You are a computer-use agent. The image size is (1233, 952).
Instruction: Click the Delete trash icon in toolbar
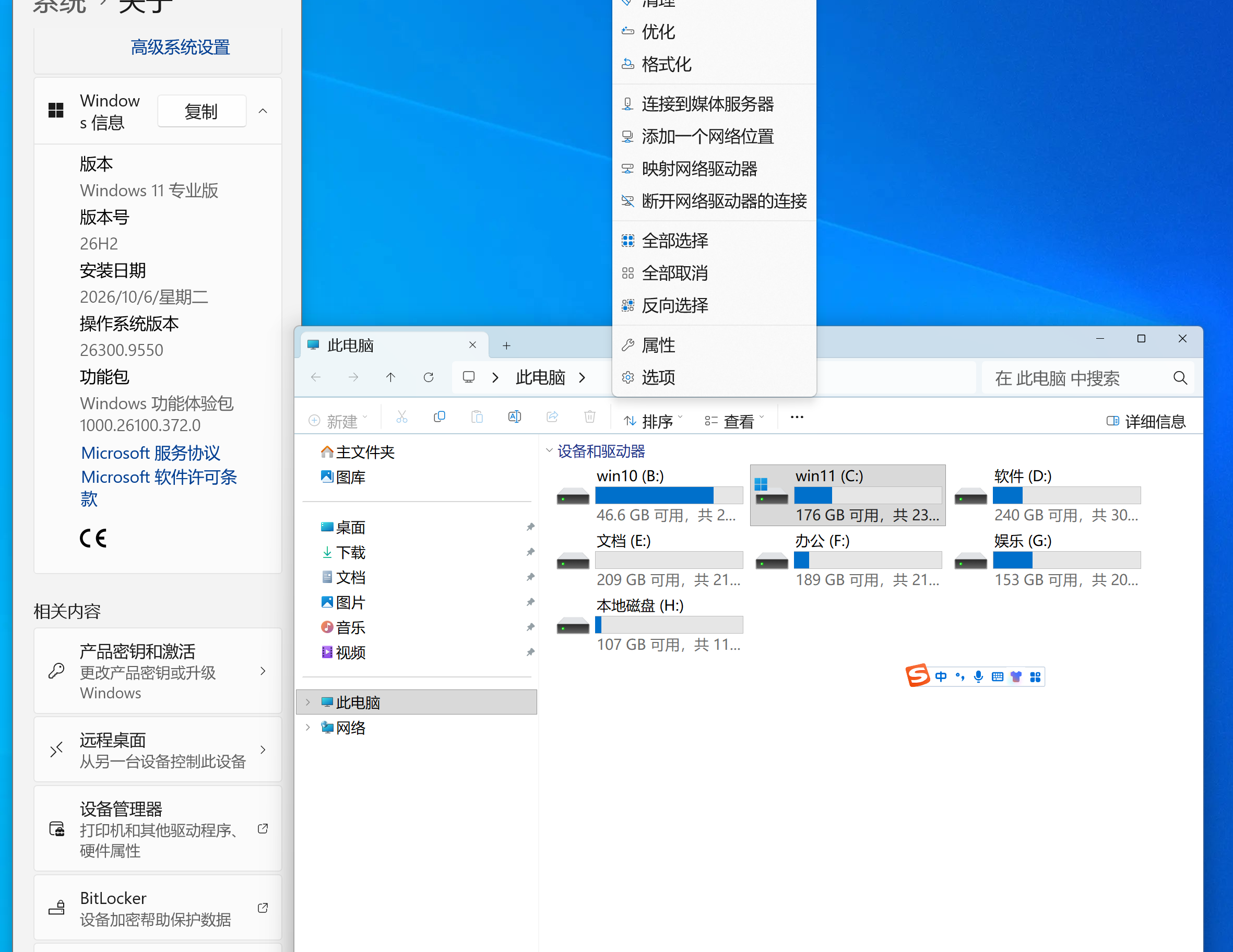tap(589, 417)
